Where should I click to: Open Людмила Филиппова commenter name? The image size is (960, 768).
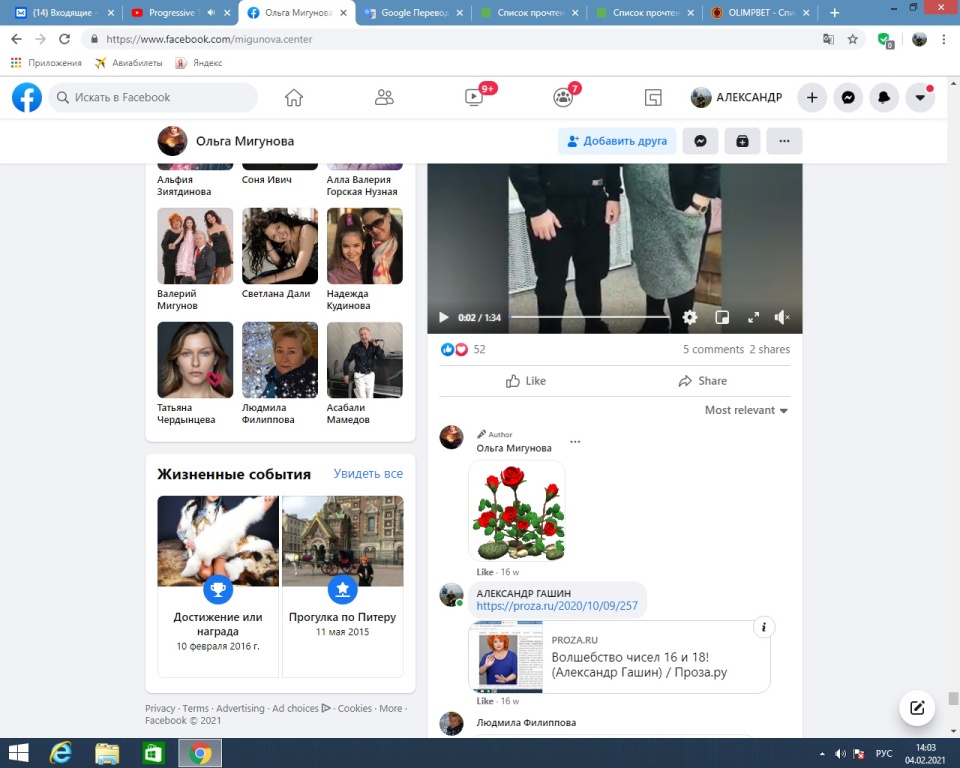click(526, 723)
